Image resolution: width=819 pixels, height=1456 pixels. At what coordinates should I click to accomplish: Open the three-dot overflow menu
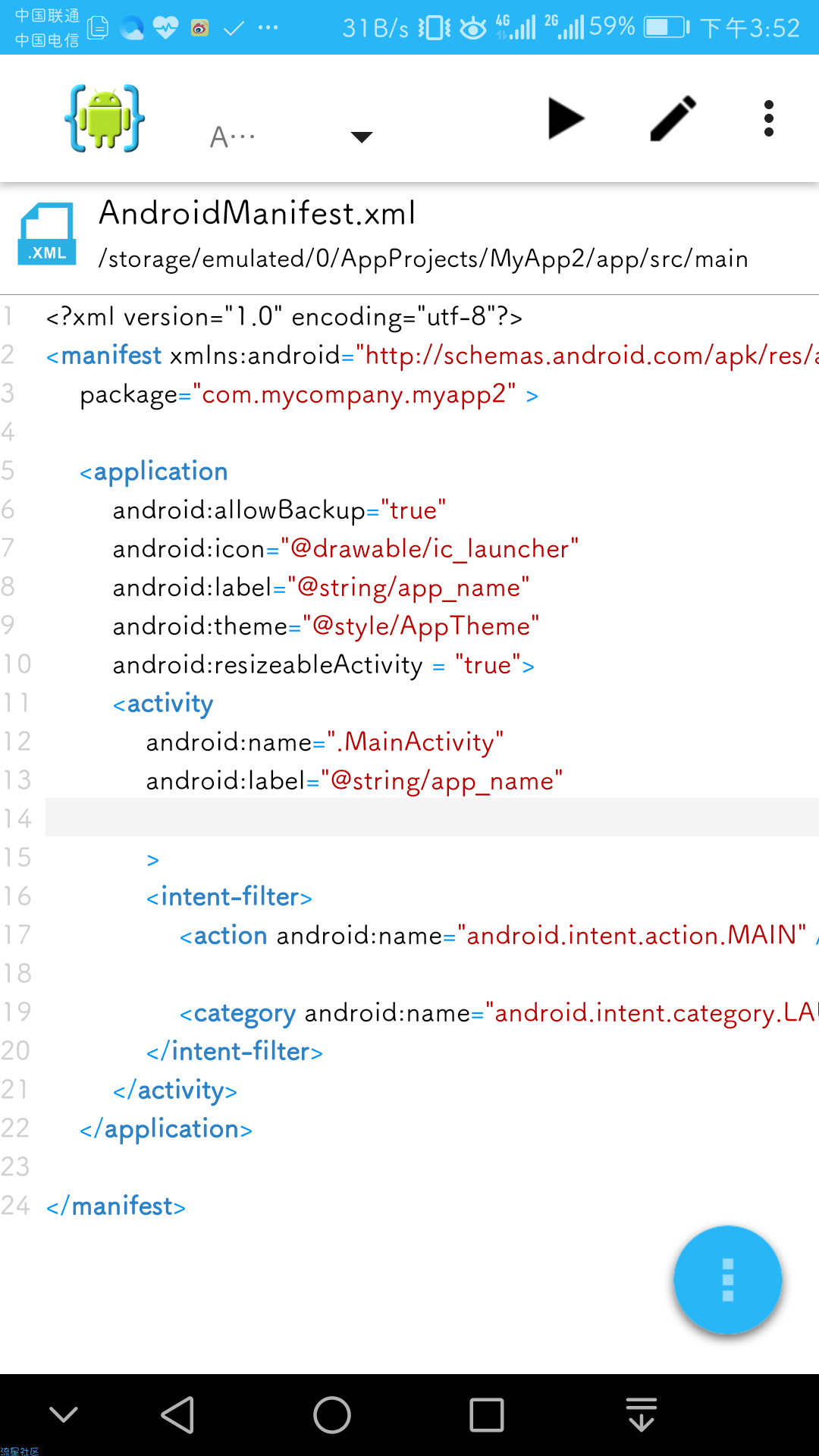click(768, 119)
